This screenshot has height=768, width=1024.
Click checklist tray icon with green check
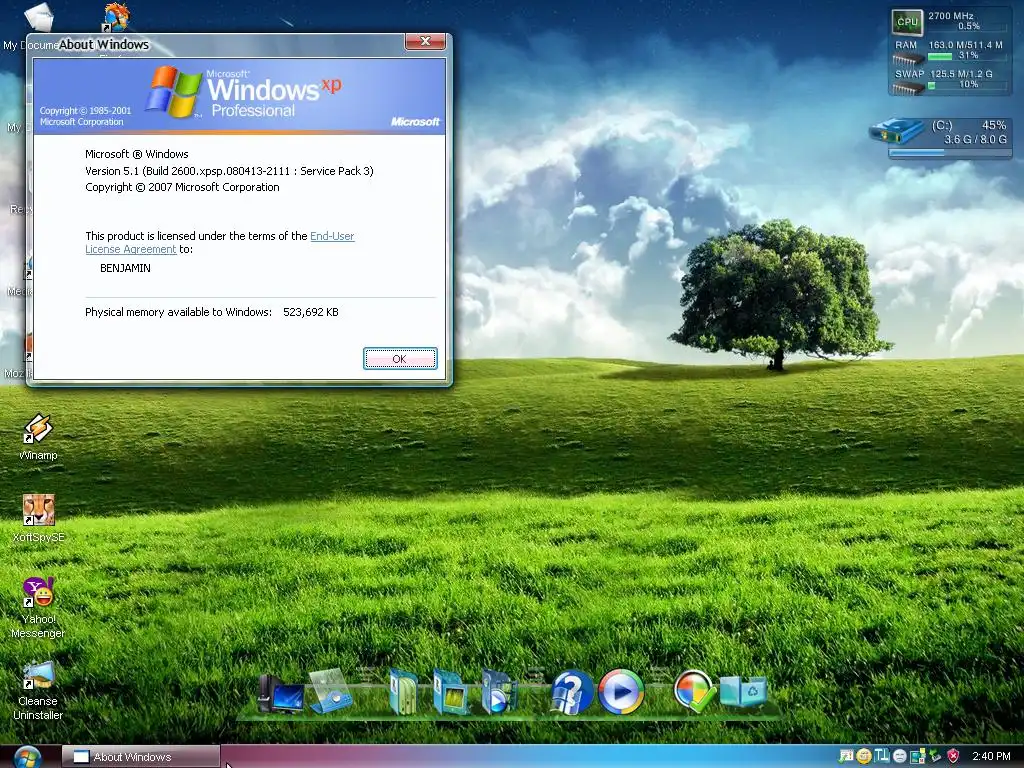click(846, 756)
